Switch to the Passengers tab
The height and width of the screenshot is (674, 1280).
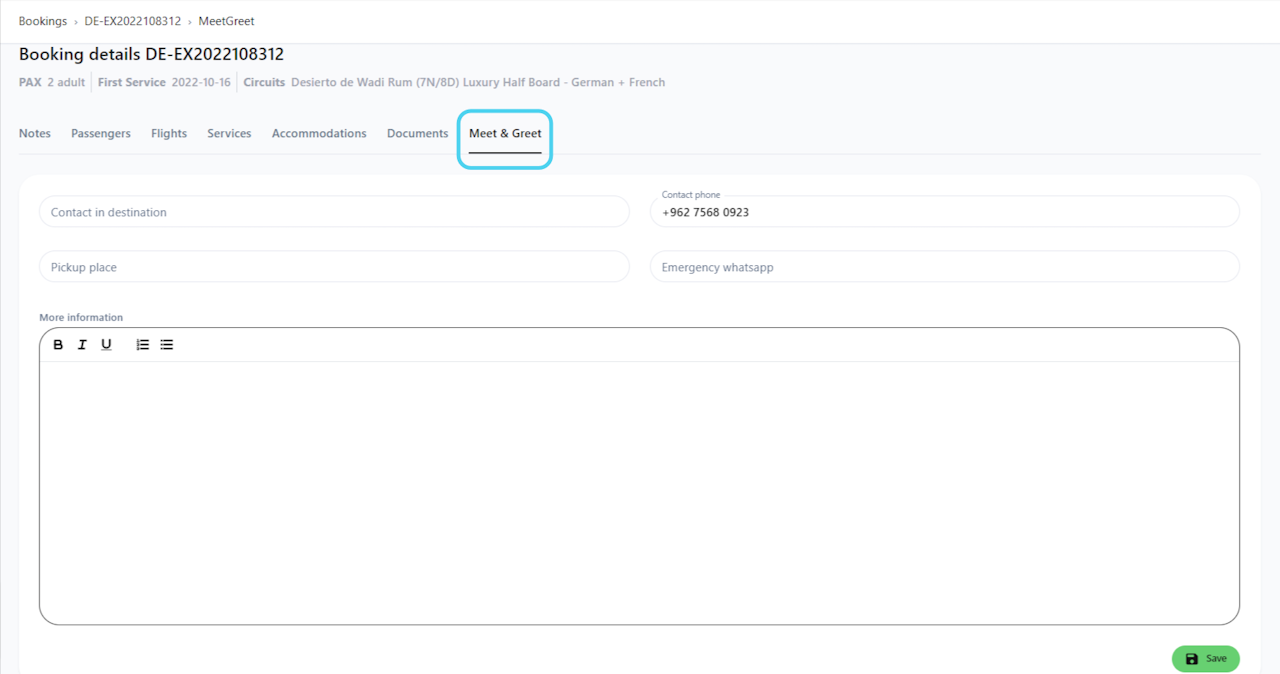(x=101, y=133)
